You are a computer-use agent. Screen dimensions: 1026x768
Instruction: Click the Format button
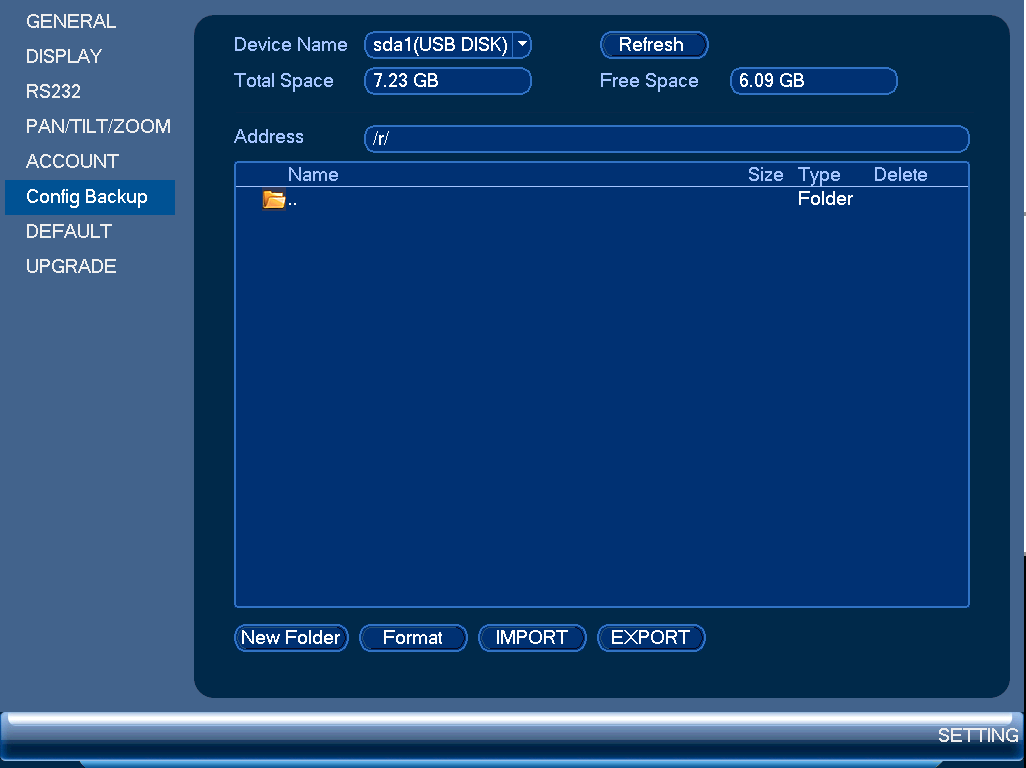pos(413,638)
